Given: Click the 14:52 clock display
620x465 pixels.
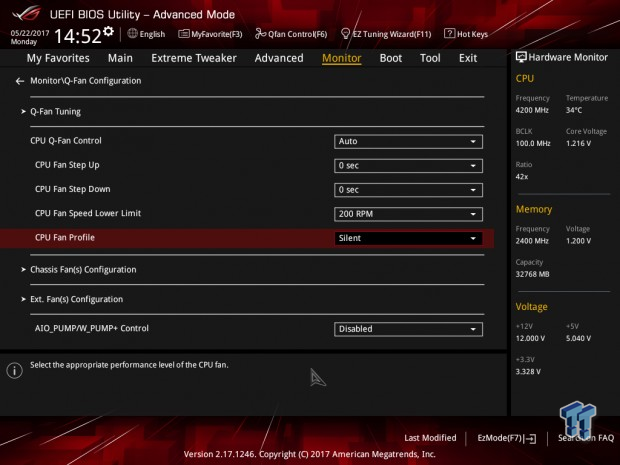Looking at the screenshot, I should point(78,36).
